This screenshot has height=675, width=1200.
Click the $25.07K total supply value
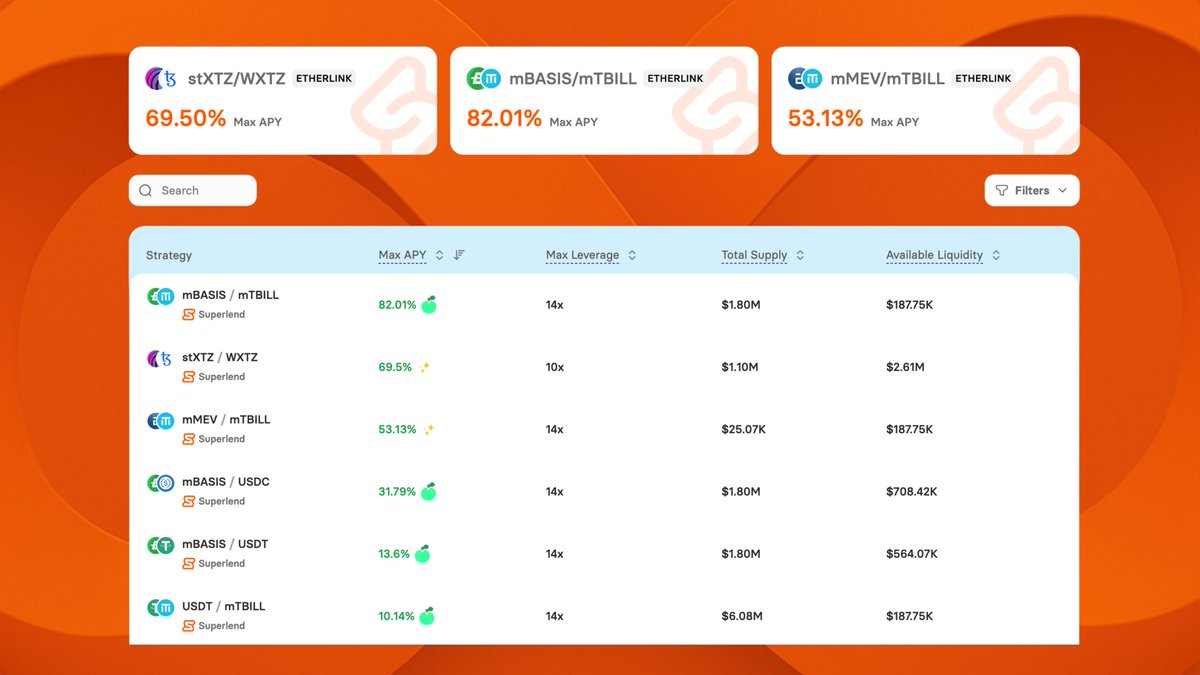744,429
